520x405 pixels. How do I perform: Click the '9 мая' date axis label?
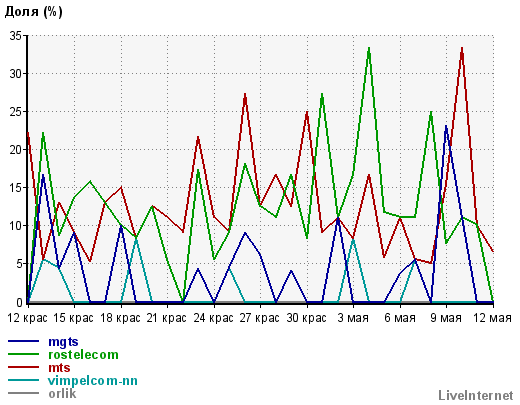[446, 318]
